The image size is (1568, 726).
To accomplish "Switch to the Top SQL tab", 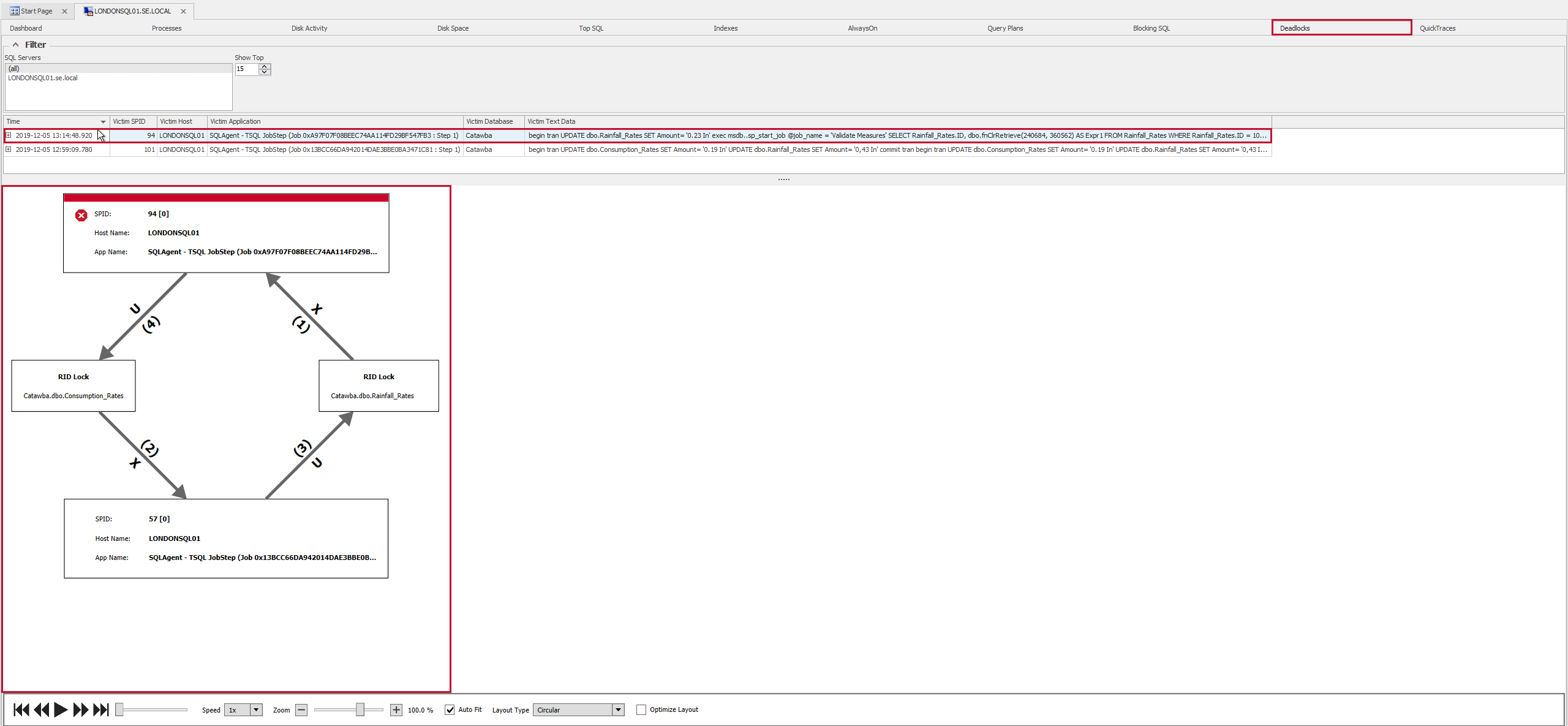I will pos(591,28).
